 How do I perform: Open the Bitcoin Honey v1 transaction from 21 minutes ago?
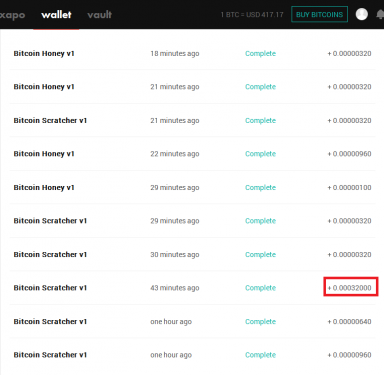click(192, 87)
